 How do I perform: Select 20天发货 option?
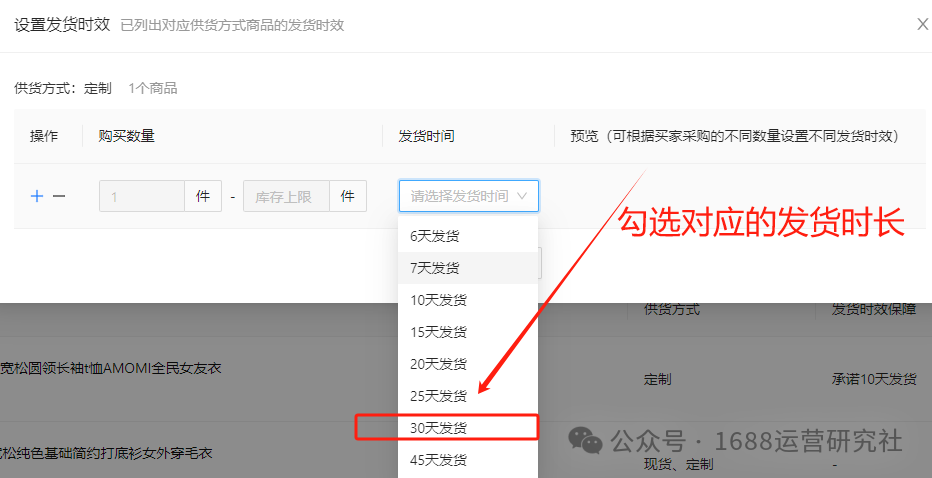point(468,364)
